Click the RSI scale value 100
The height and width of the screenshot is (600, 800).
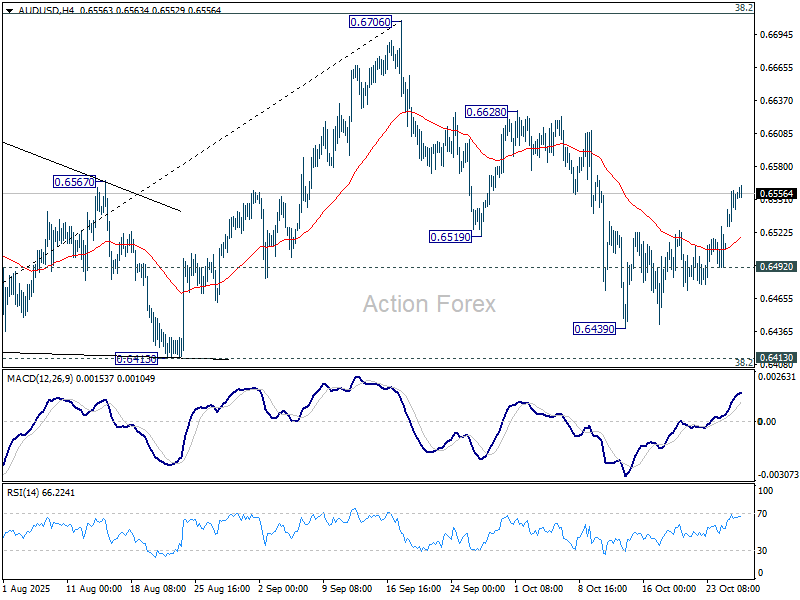point(766,491)
